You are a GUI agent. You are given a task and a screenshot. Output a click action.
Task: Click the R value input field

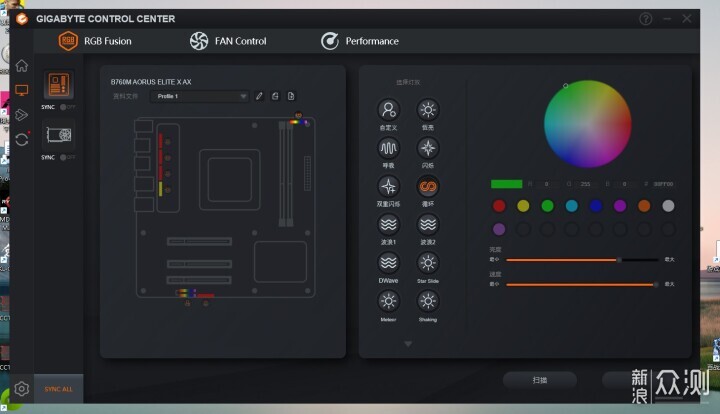[547, 184]
